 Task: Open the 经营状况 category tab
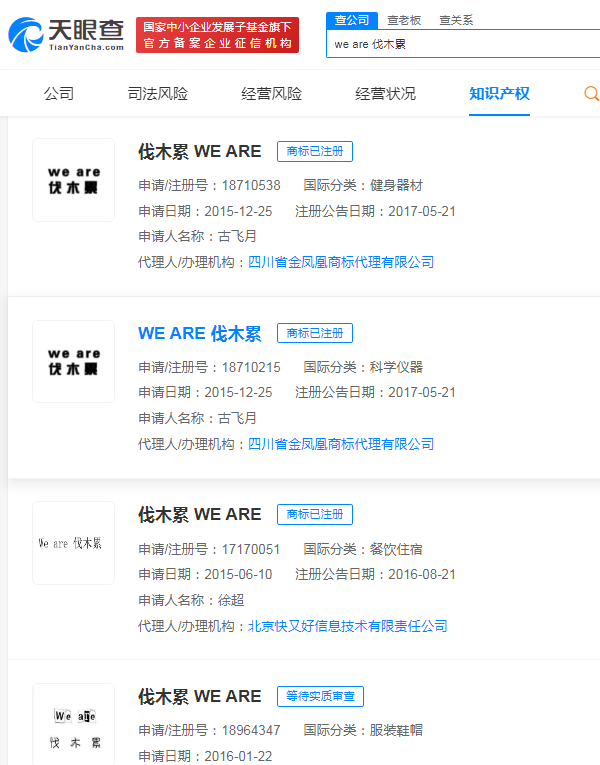pyautogui.click(x=385, y=93)
